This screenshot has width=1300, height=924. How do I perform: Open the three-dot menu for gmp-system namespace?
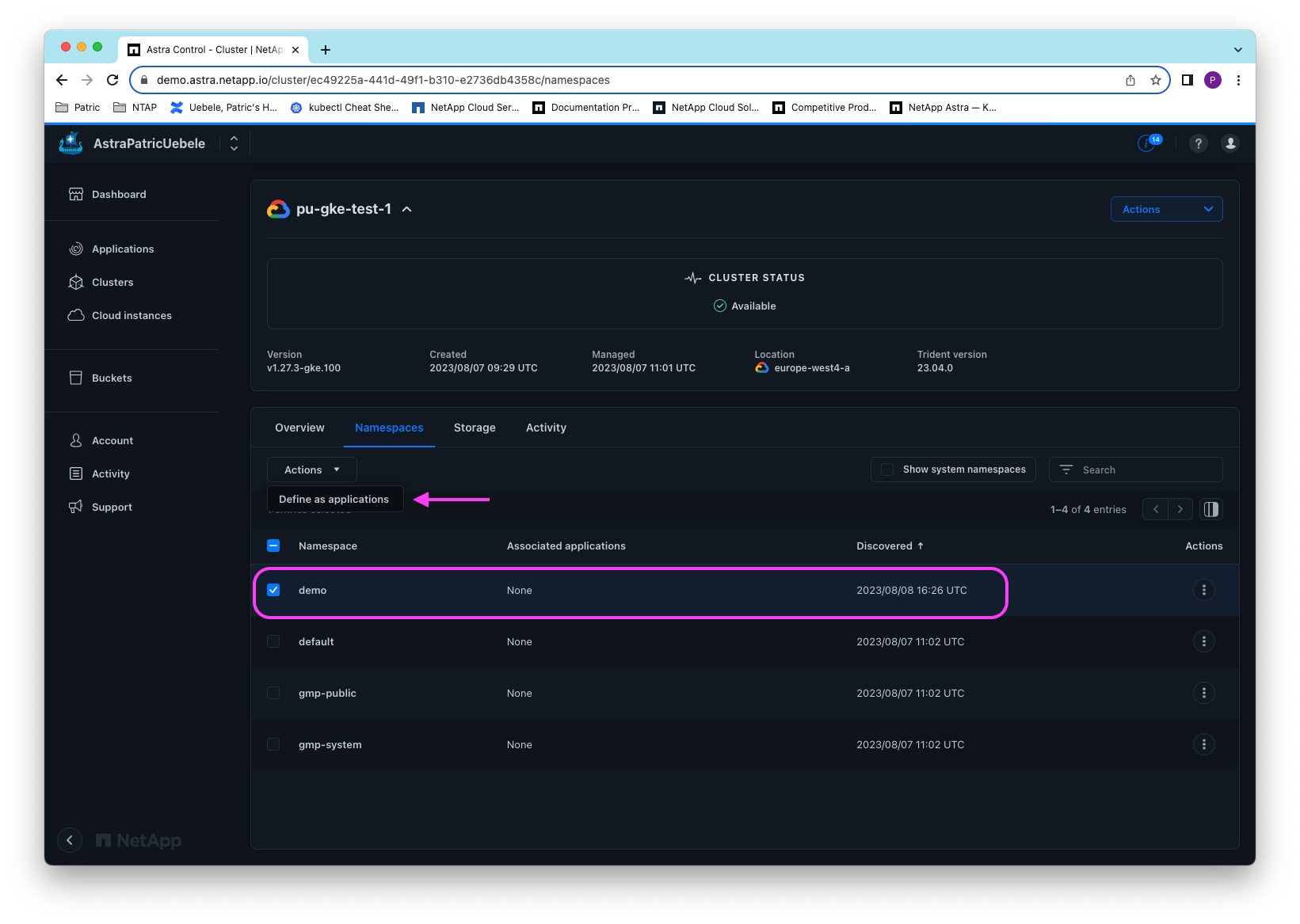pos(1203,744)
